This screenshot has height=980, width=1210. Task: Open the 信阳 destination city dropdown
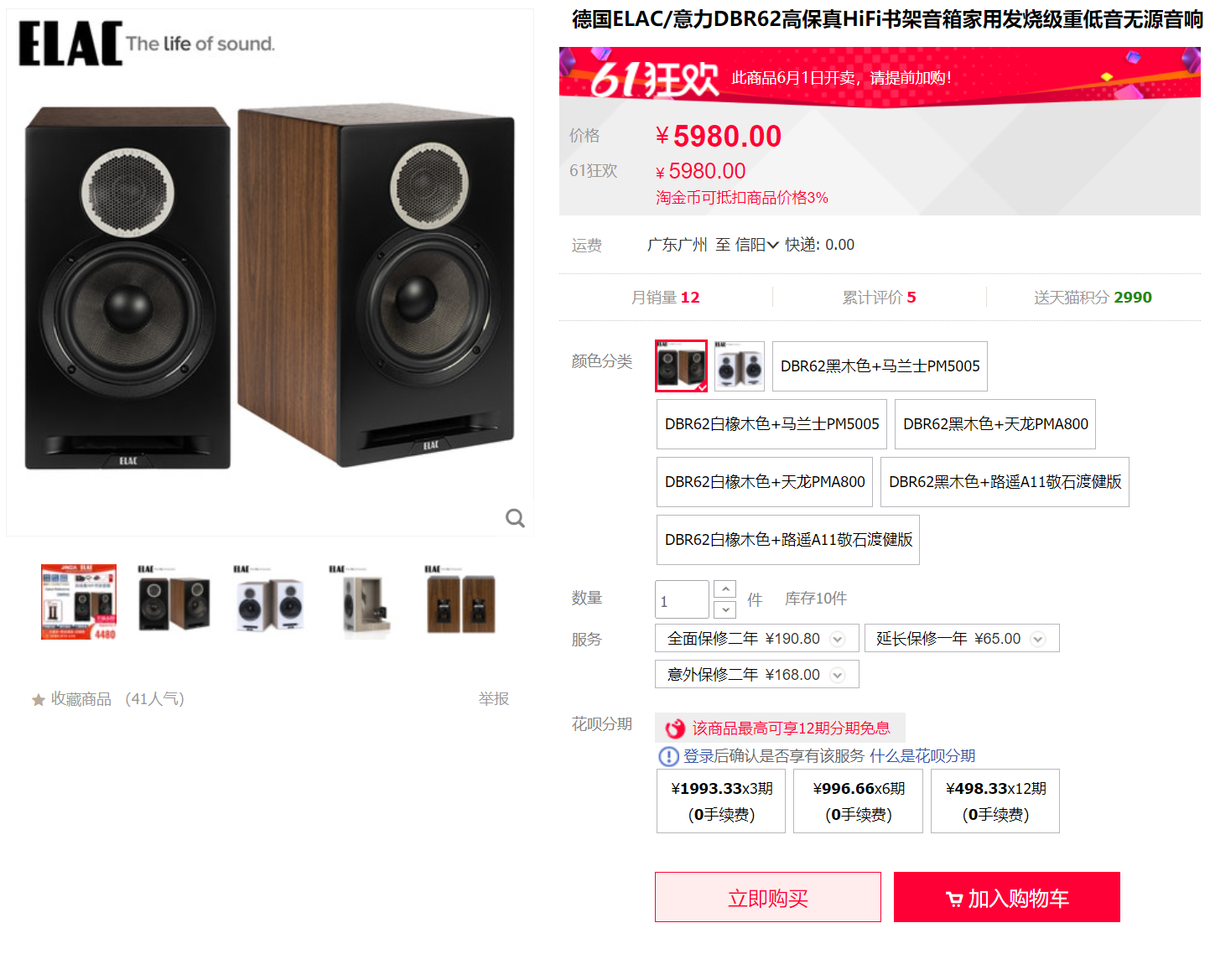pos(757,245)
